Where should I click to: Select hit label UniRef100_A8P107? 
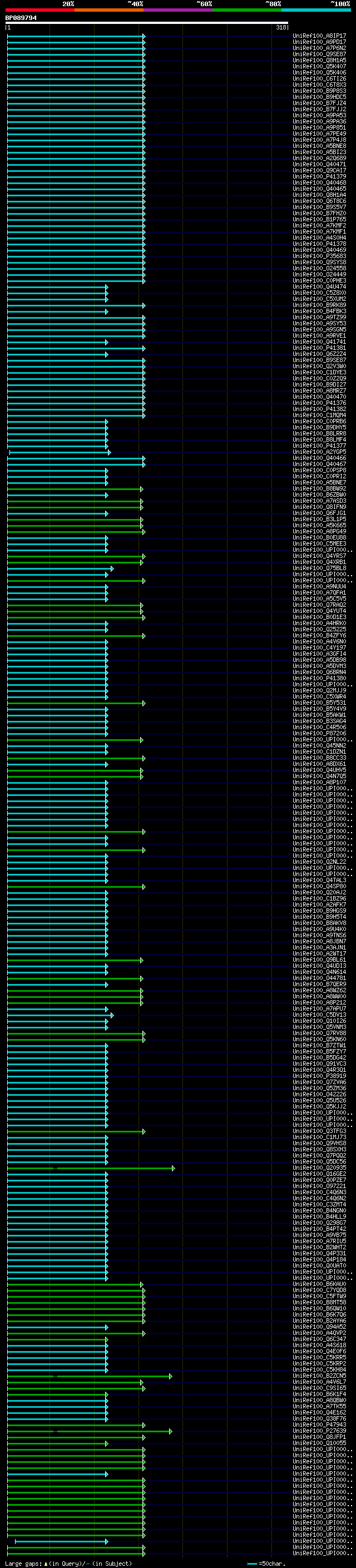coord(319,783)
